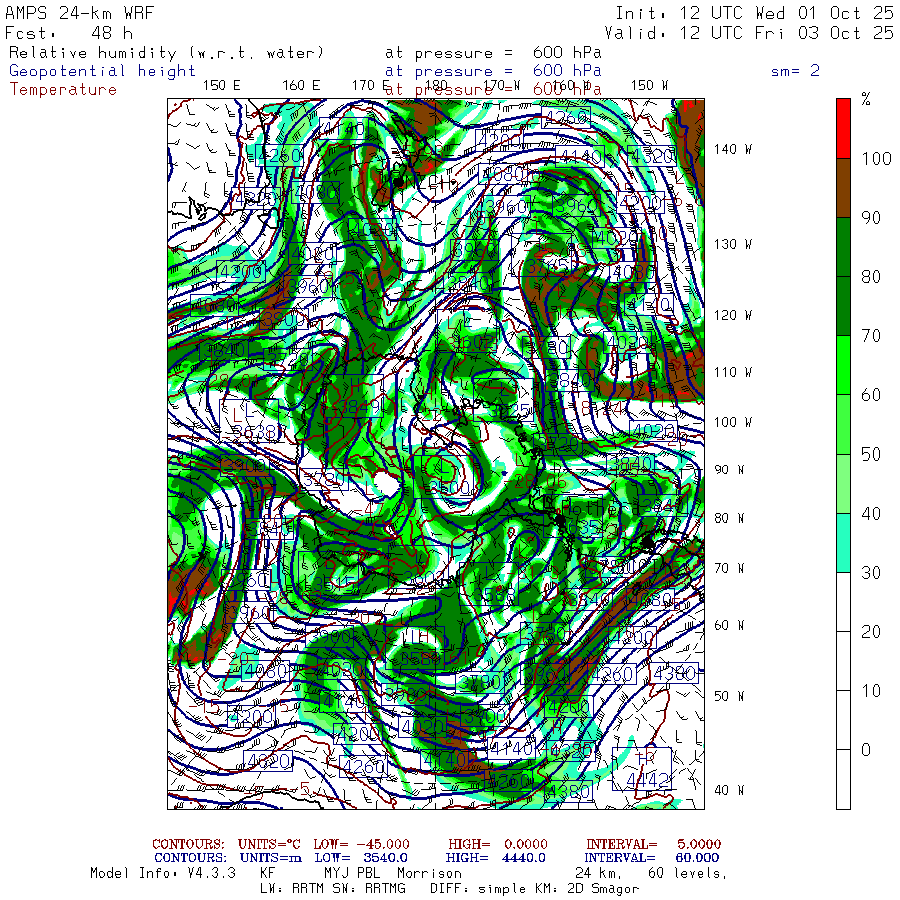
Task: Click the '80 W' longitude label
Action: pyautogui.click(x=729, y=519)
